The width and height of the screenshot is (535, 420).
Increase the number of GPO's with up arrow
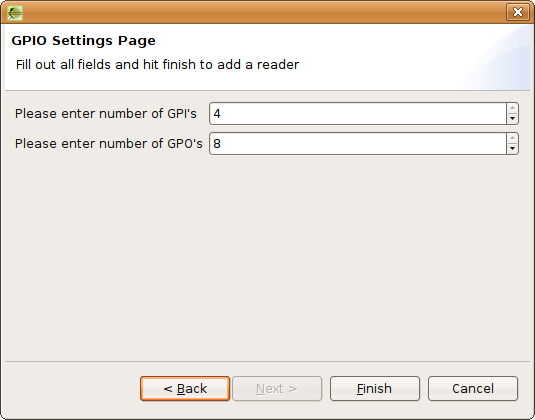click(512, 139)
